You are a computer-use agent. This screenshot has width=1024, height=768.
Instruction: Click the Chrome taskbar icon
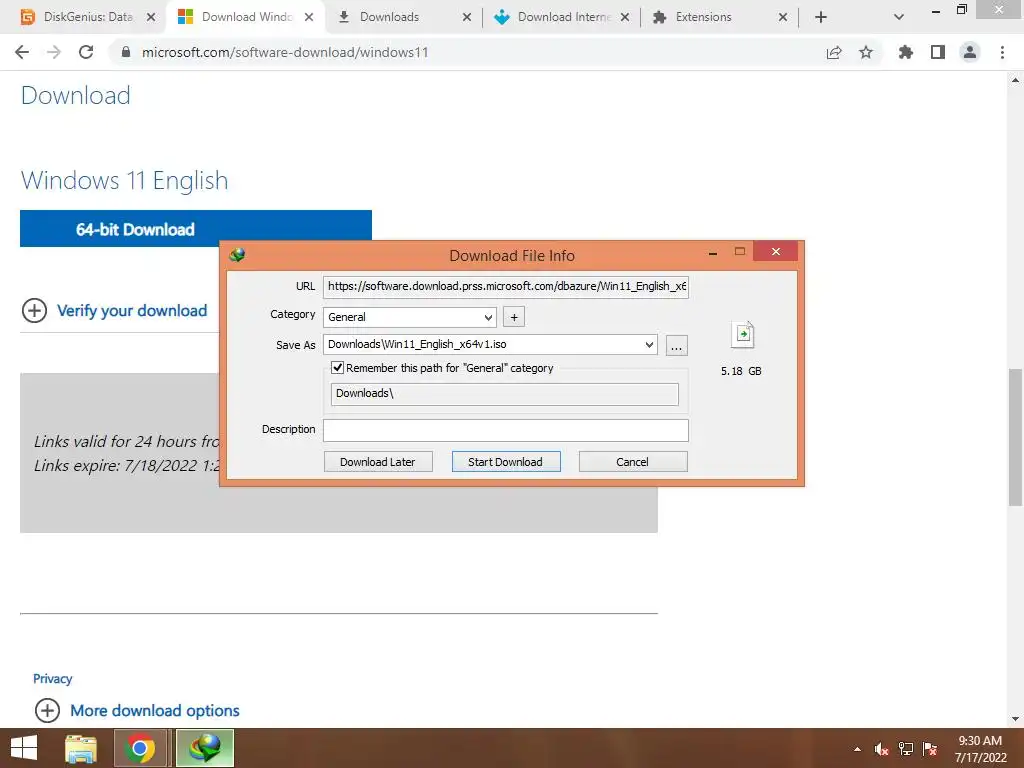coord(140,748)
